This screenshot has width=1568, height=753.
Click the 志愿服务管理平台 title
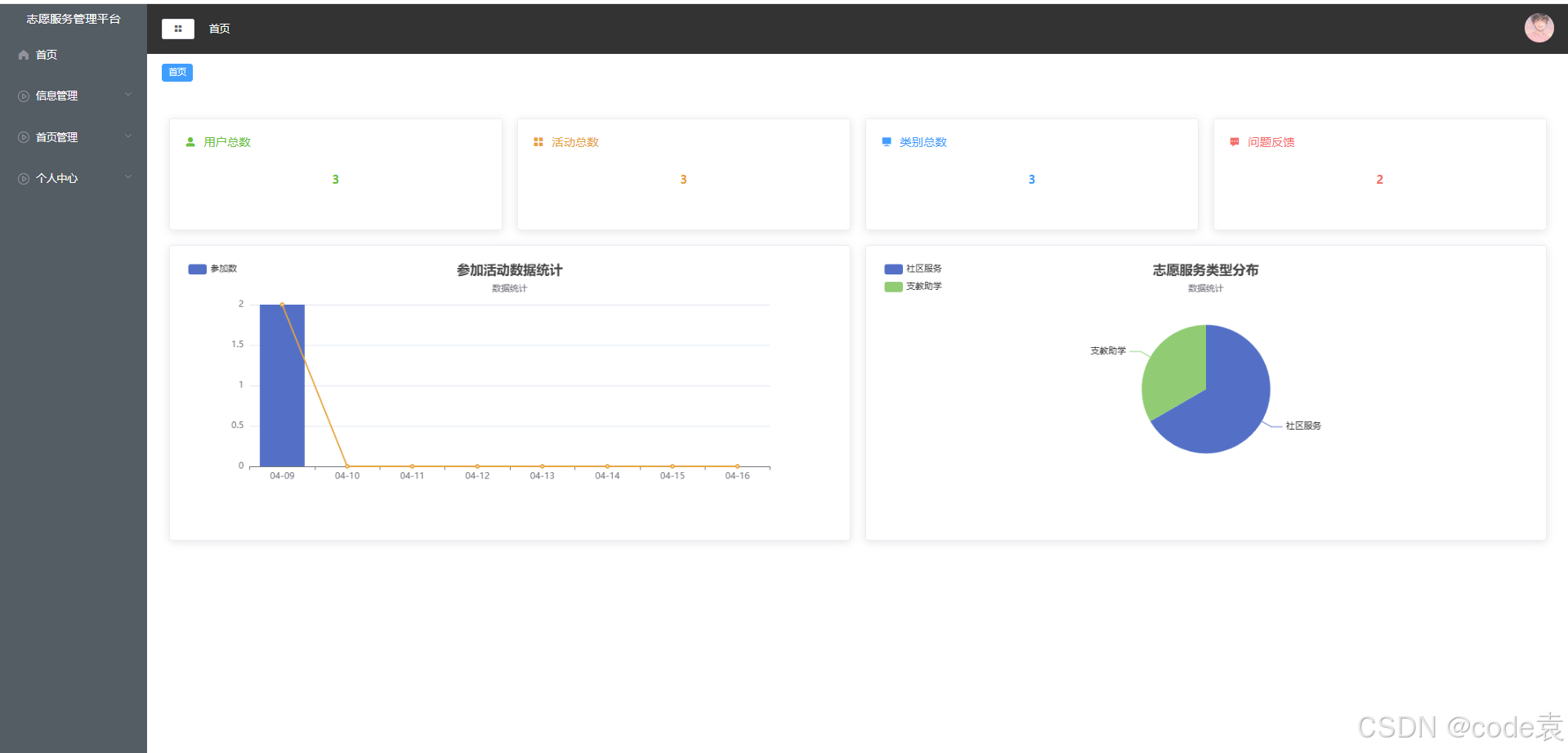coord(74,19)
